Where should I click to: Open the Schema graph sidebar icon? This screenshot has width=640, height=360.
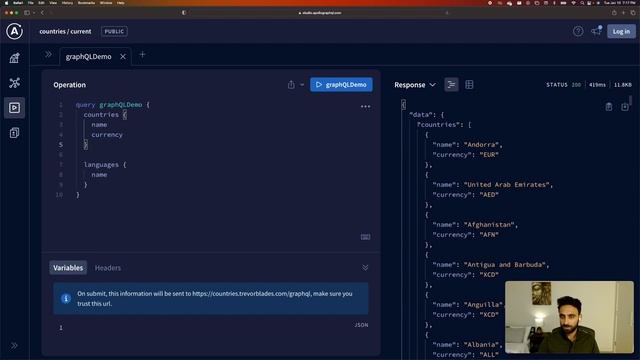tap(14, 83)
